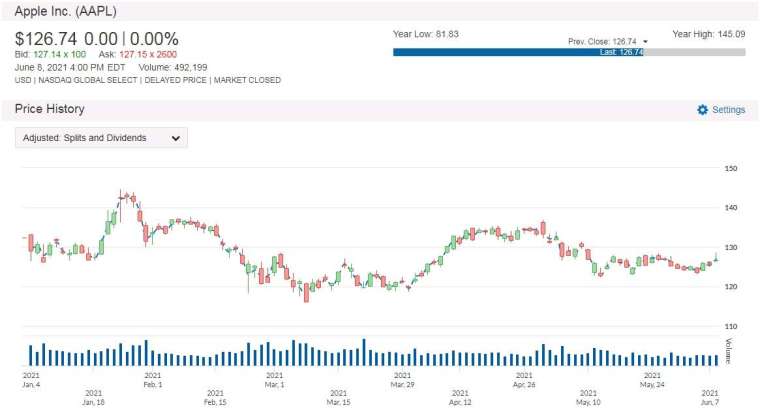Click the Year Low: 81.83 label
This screenshot has width=760, height=410.
pyautogui.click(x=426, y=34)
